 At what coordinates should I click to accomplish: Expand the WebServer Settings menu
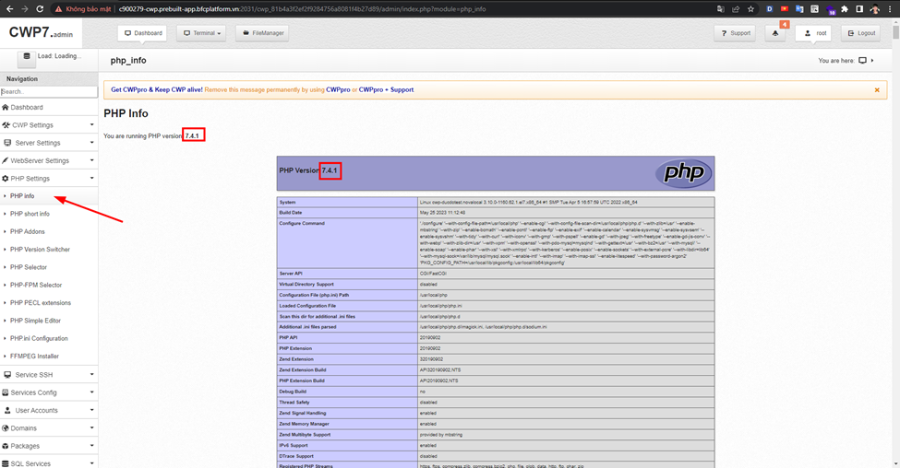point(49,161)
